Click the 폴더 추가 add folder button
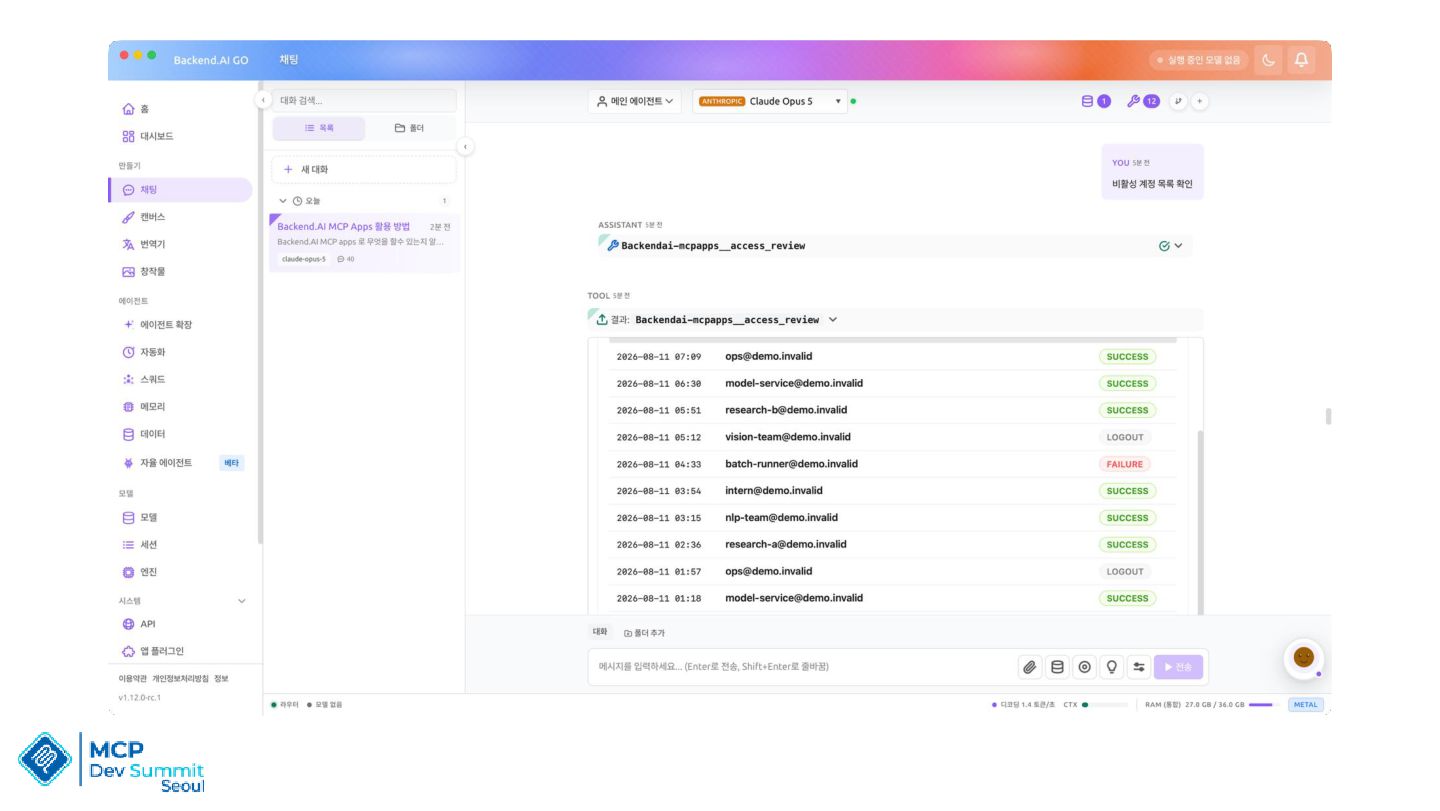Image resolution: width=1440 pixels, height=811 pixels. (x=644, y=633)
